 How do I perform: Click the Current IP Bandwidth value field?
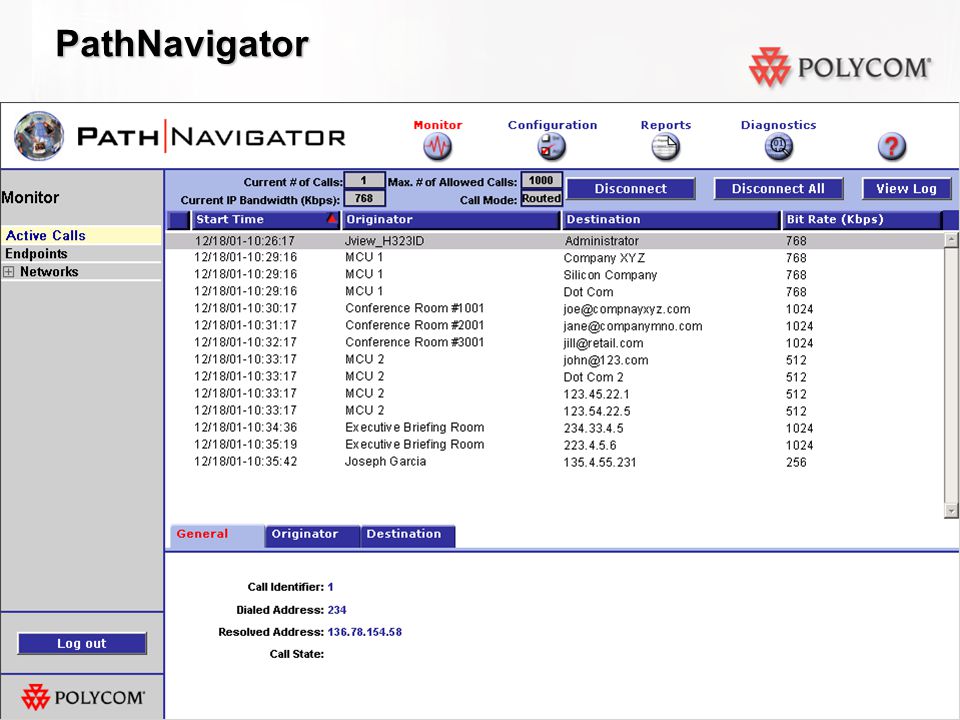(x=364, y=198)
